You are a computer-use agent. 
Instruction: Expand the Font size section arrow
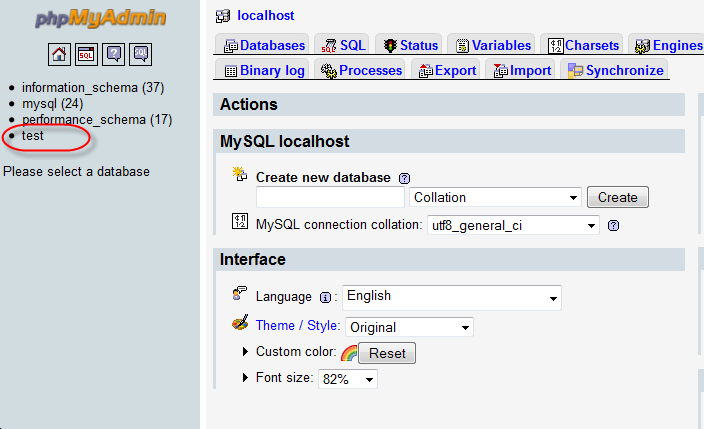(x=245, y=377)
